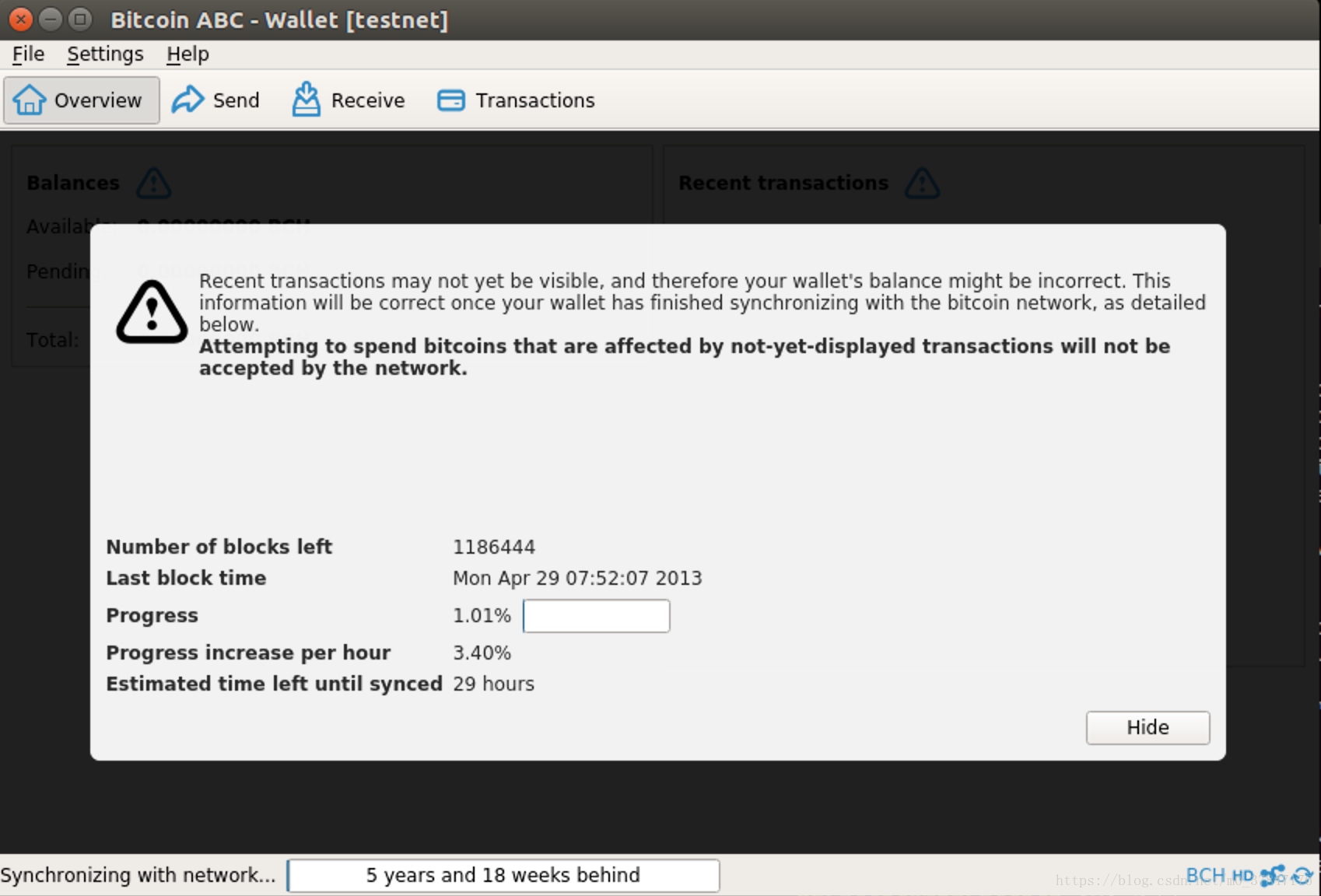Click the HD wallet status icon
The image size is (1321, 896).
pos(1242,877)
